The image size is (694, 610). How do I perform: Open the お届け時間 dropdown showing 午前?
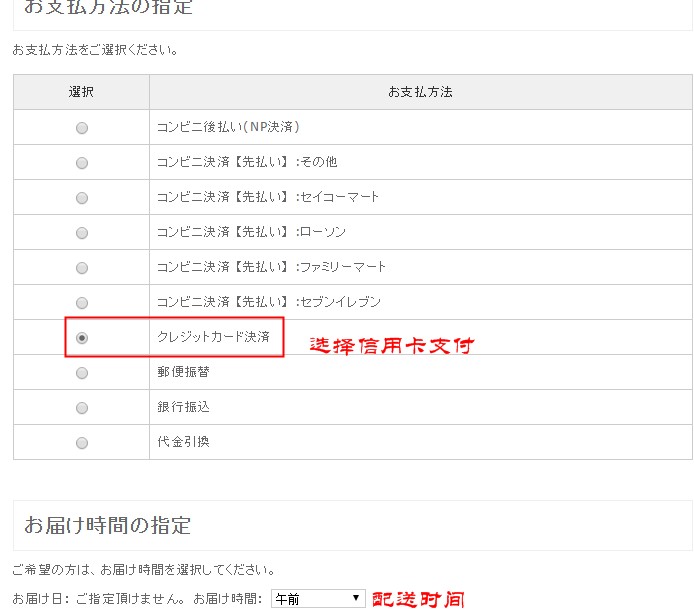point(317,599)
